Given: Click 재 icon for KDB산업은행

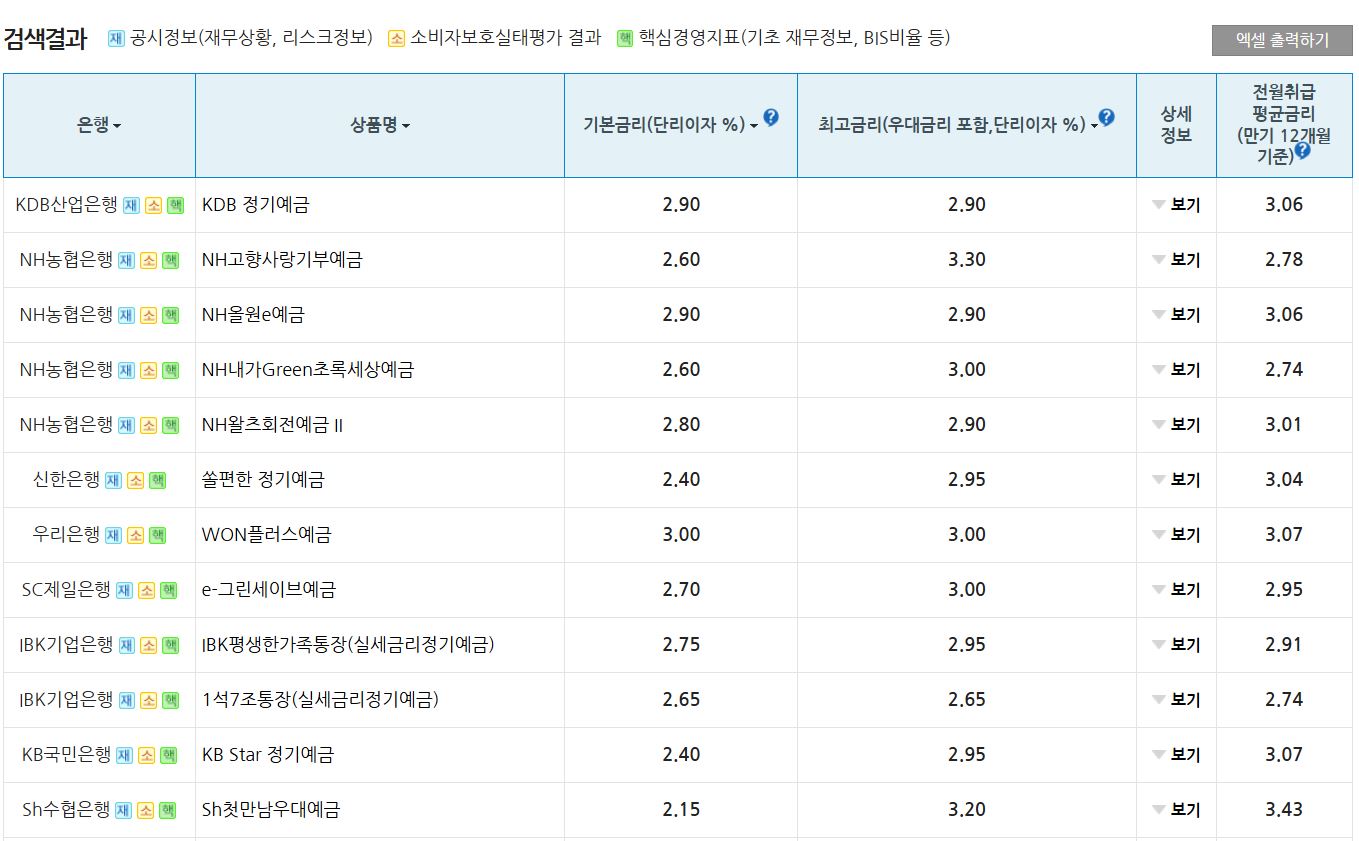Looking at the screenshot, I should (131, 205).
